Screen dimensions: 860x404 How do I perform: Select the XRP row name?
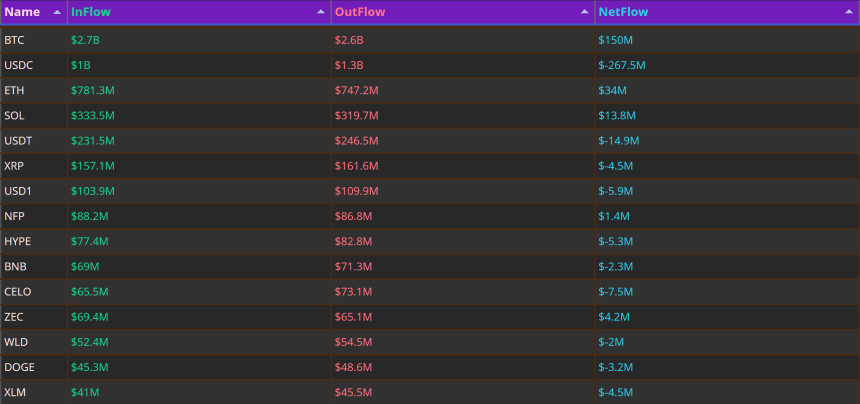tap(14, 166)
